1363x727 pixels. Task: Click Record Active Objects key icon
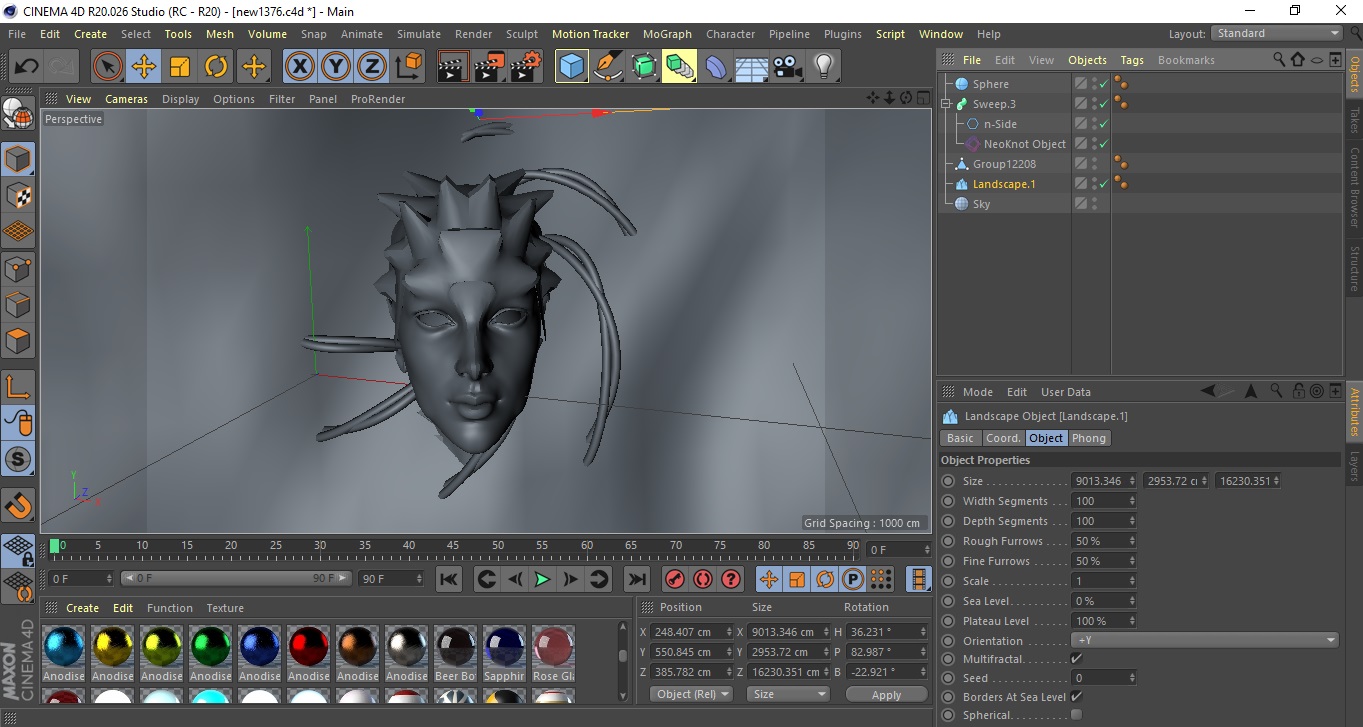(675, 579)
